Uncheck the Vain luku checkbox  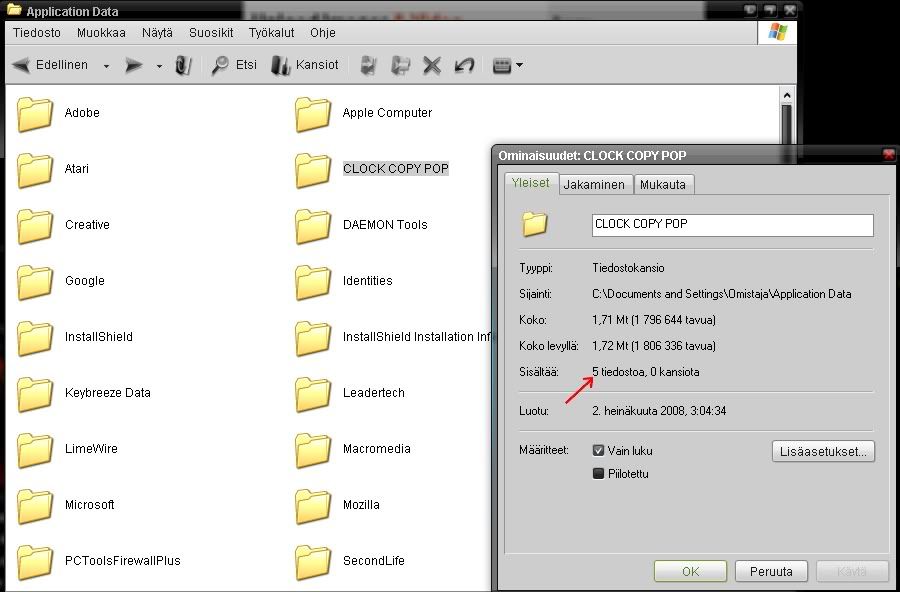tap(598, 451)
